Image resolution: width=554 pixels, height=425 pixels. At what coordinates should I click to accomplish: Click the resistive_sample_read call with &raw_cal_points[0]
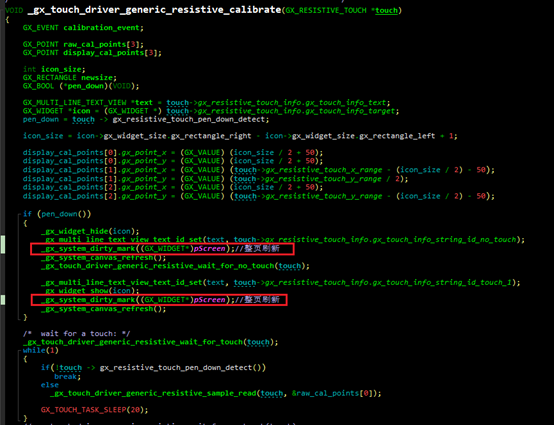(x=216, y=393)
